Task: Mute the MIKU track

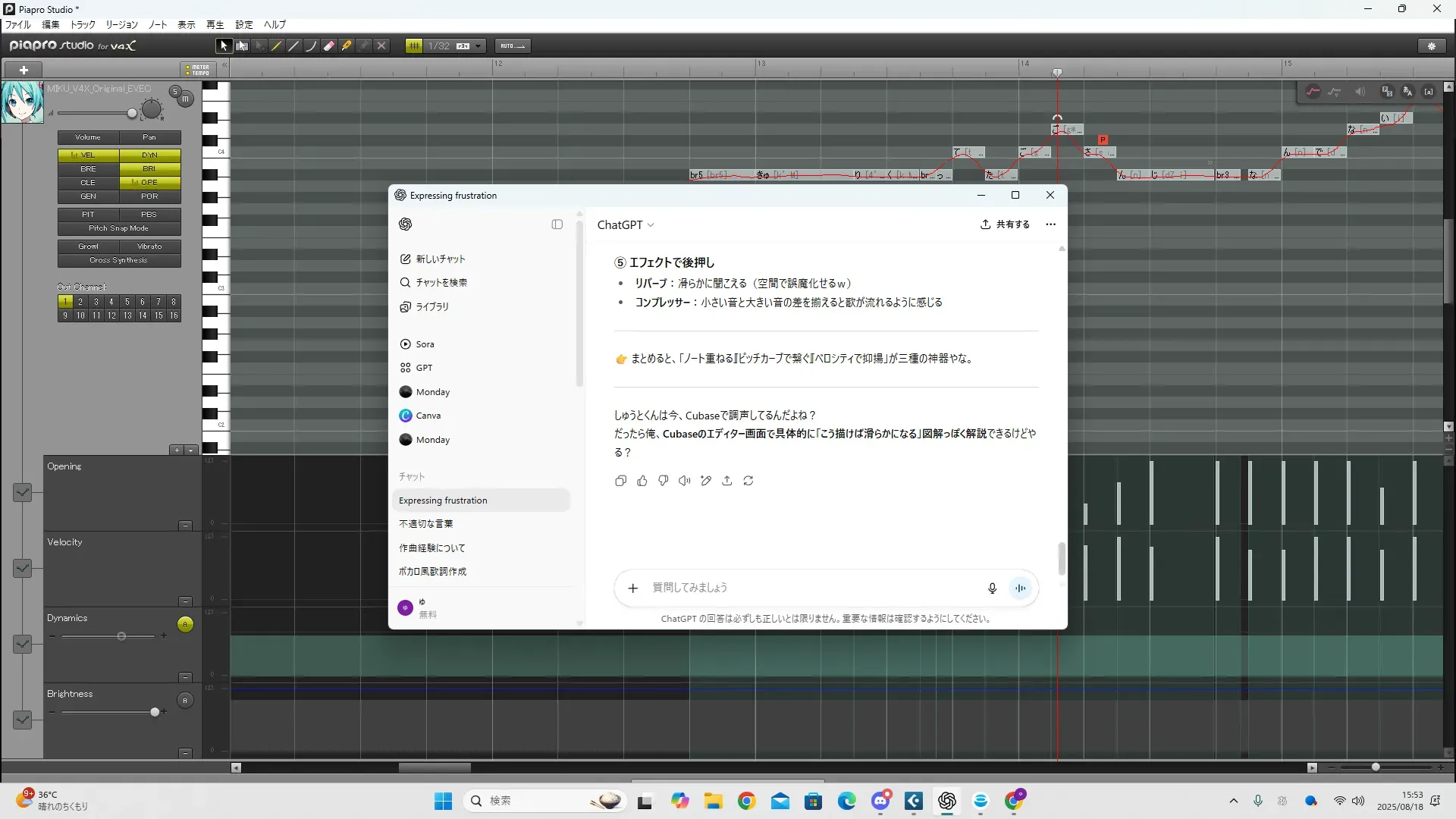Action: coord(185,99)
